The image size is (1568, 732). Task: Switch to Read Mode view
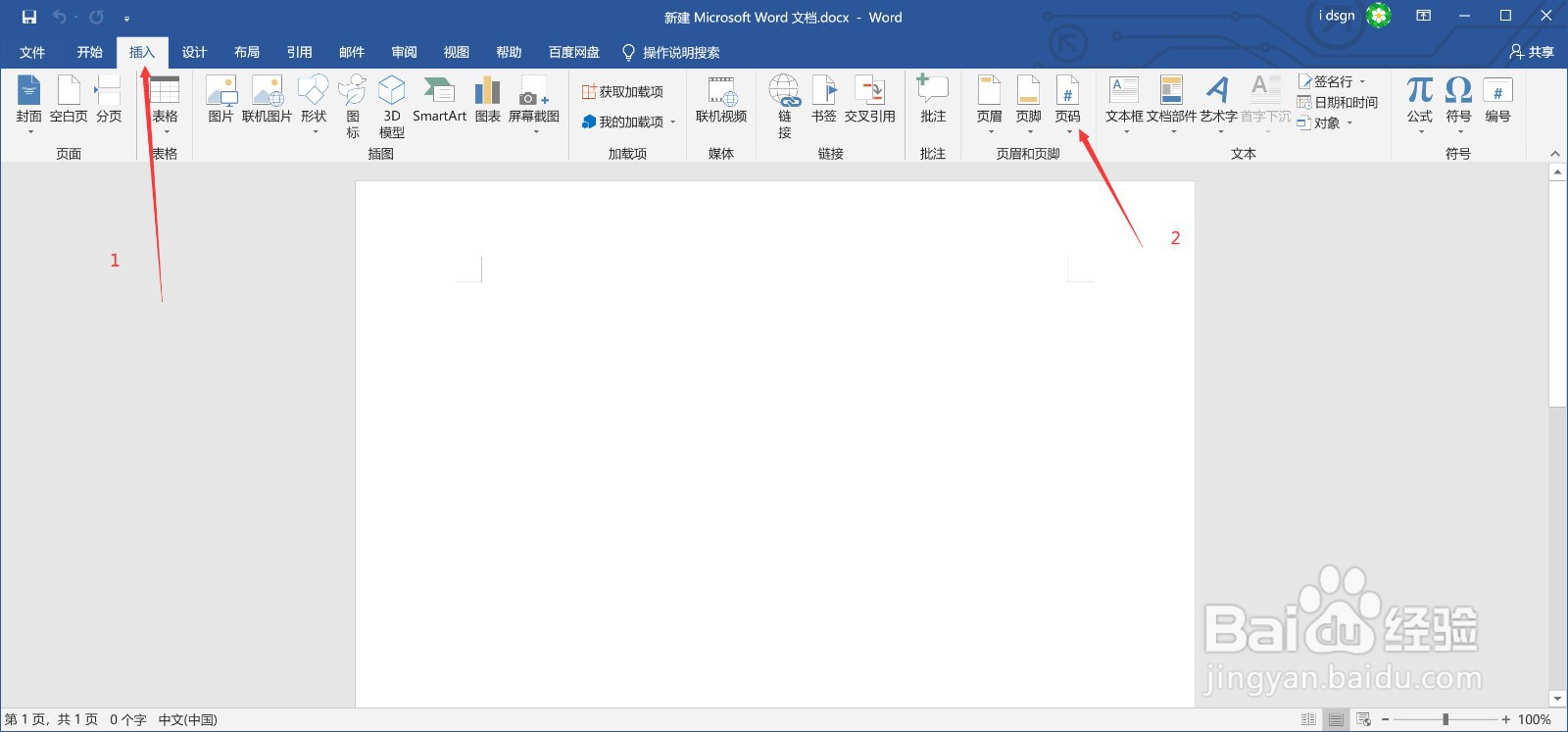1308,719
